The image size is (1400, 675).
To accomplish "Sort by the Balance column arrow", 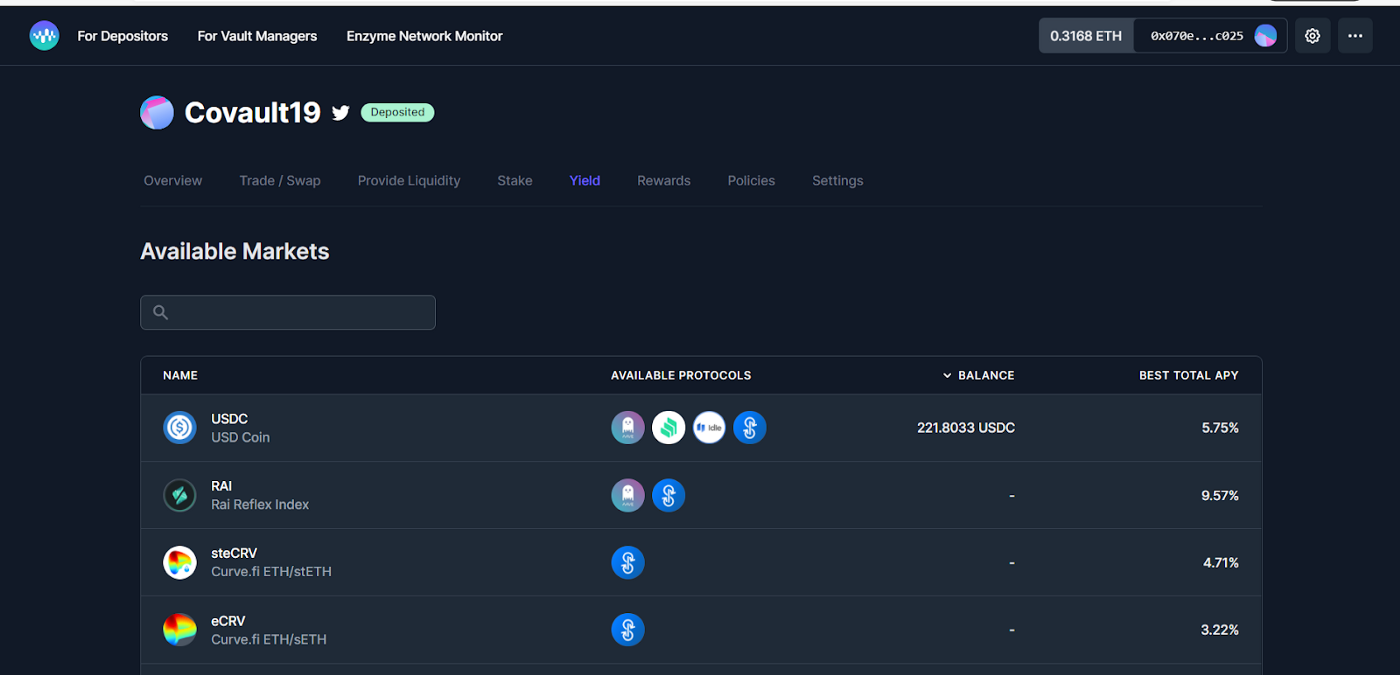I will coord(947,376).
